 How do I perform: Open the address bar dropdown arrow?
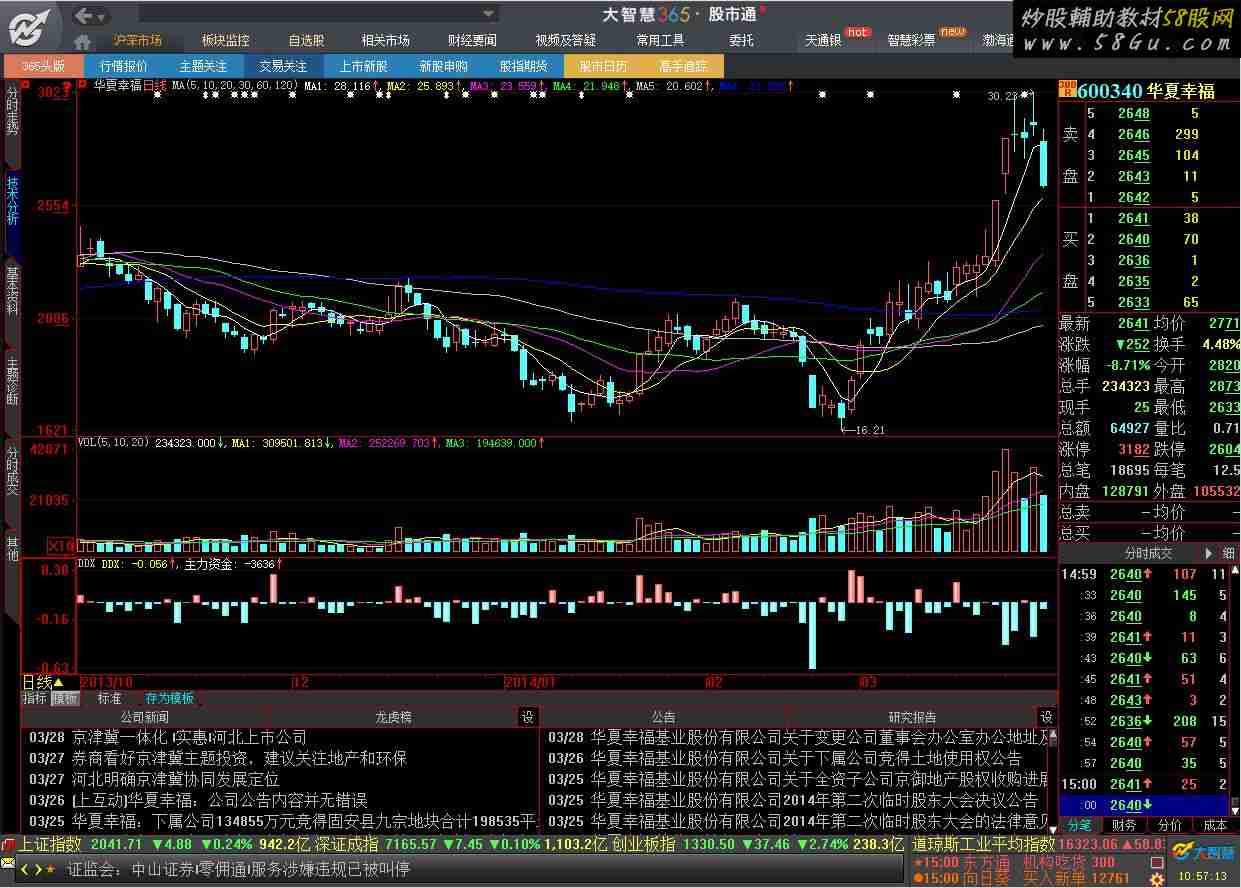(x=489, y=14)
